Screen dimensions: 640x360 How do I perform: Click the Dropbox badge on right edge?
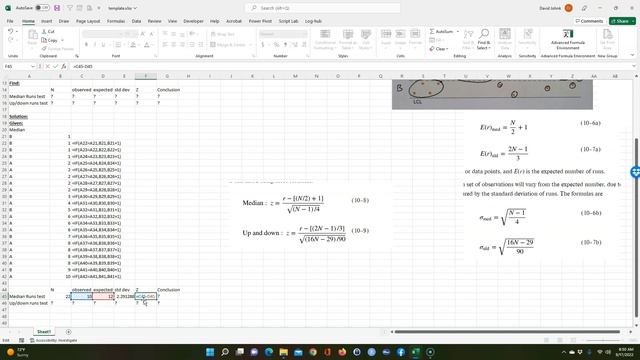(x=635, y=172)
